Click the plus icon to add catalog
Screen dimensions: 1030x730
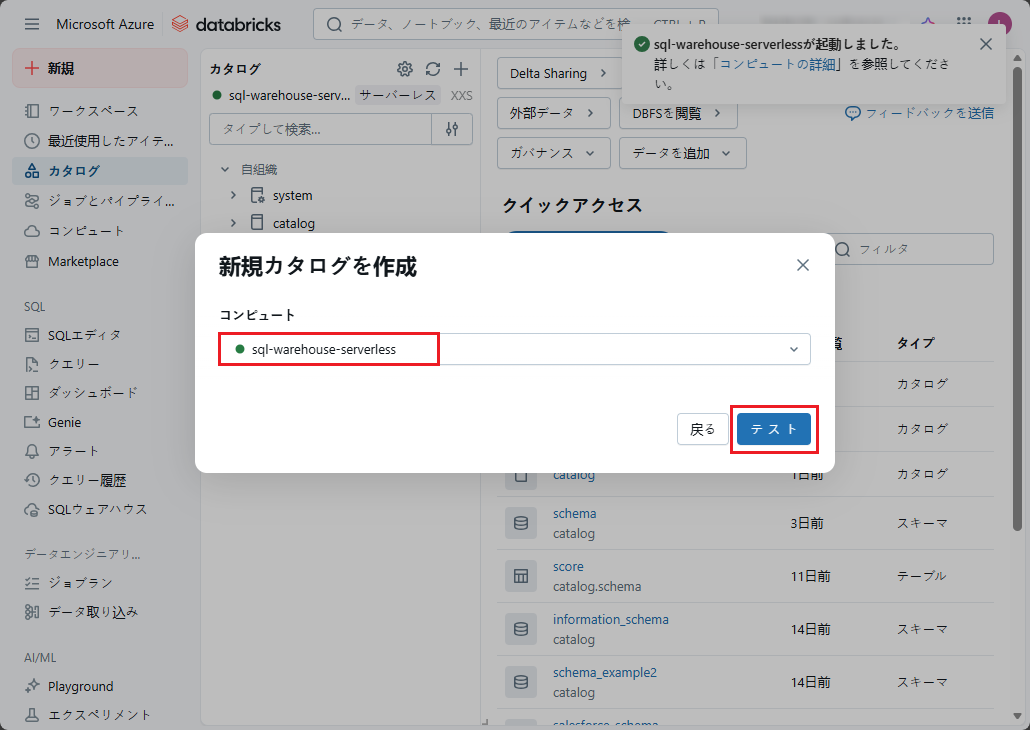coord(461,69)
